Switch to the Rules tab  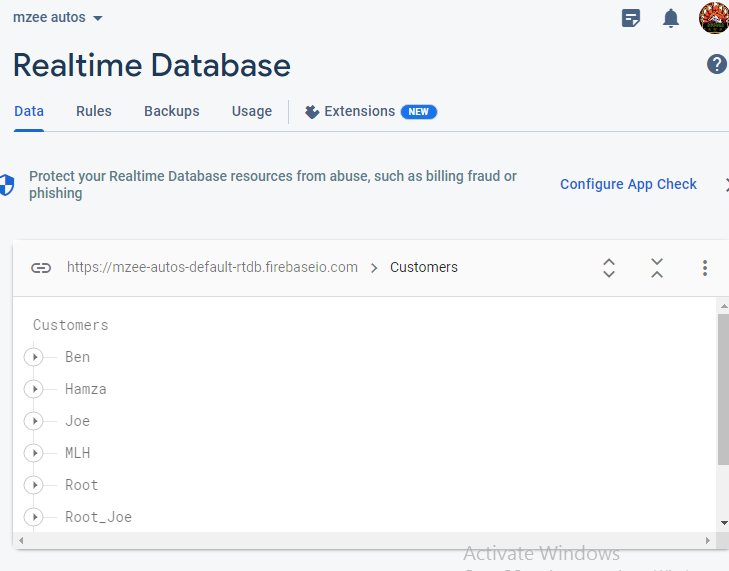point(94,111)
